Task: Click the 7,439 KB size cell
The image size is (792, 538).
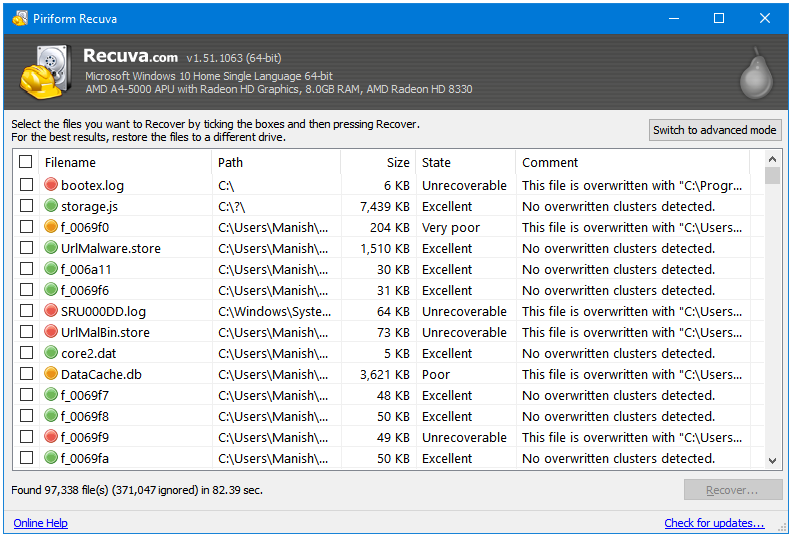Action: pos(384,207)
